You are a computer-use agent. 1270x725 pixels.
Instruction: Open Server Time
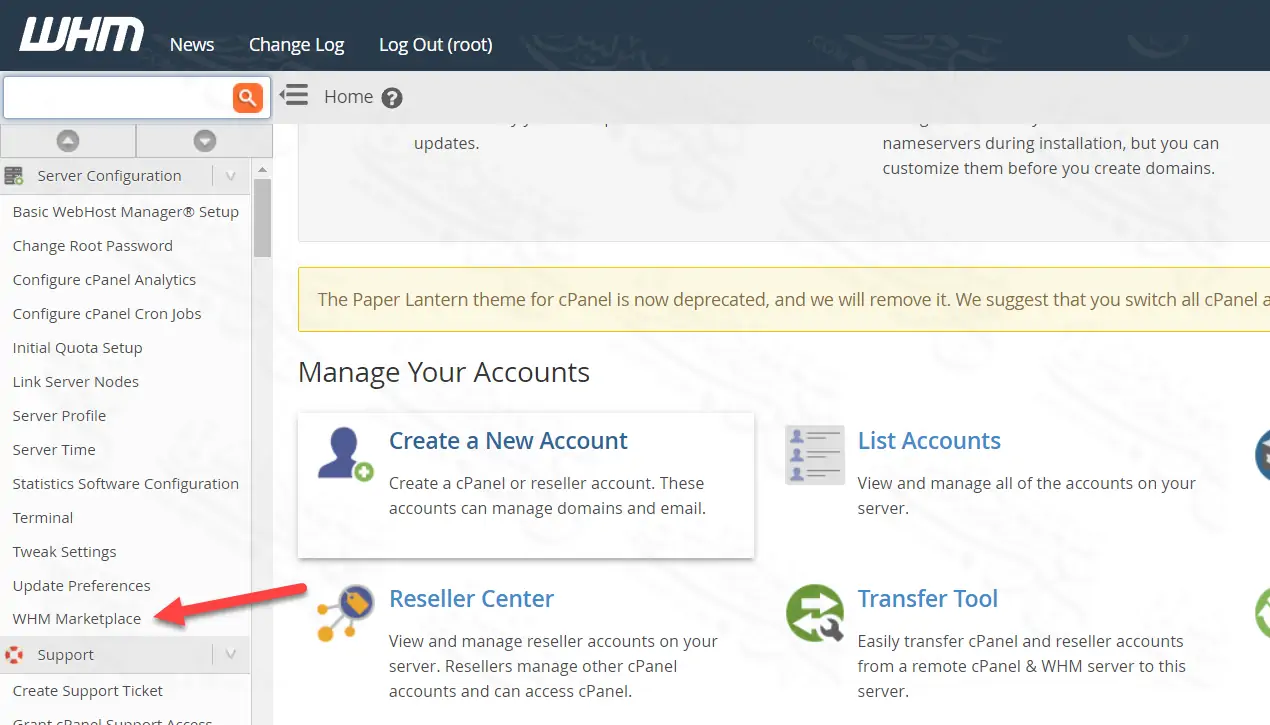coord(54,450)
